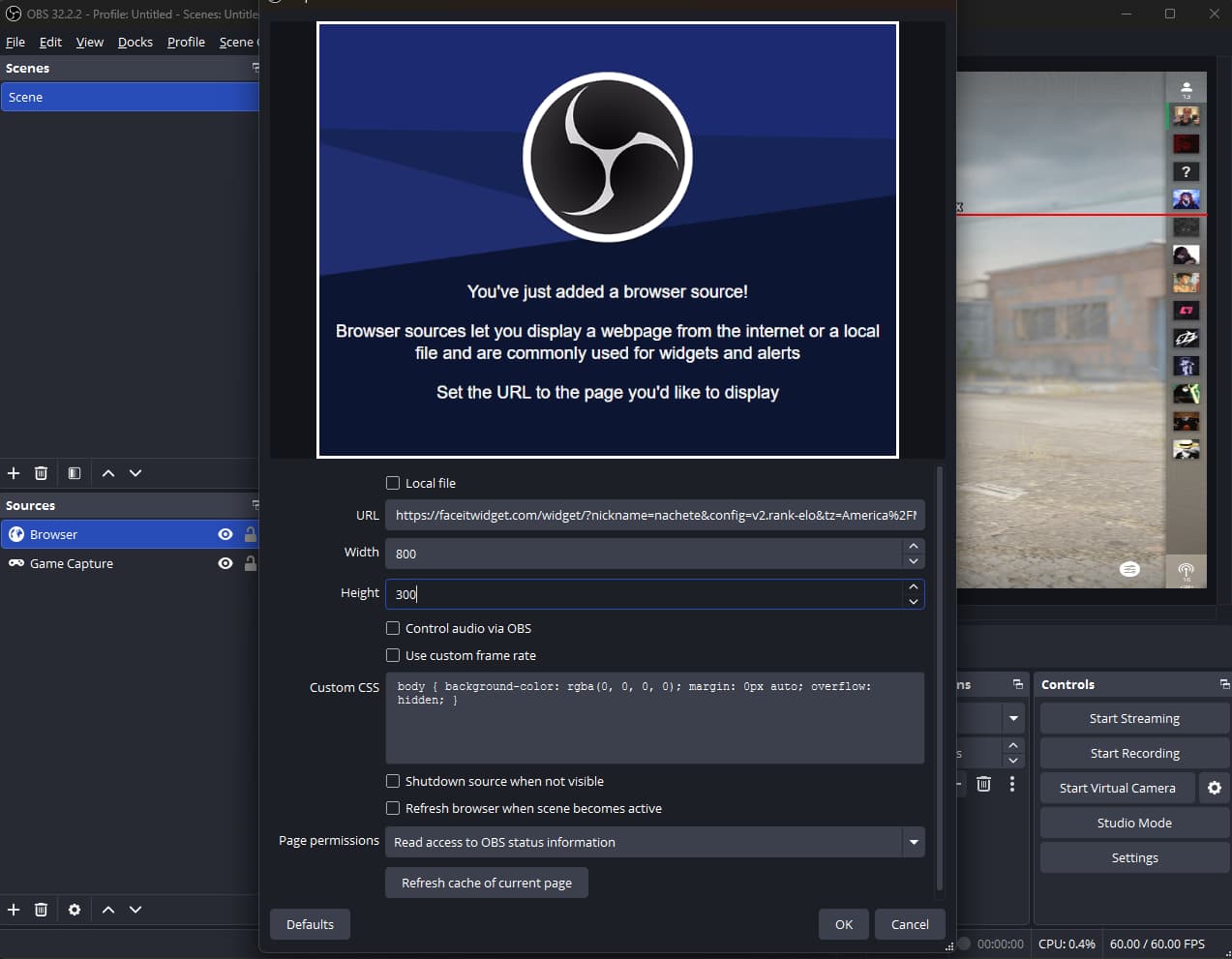This screenshot has height=959, width=1232.
Task: Enable Shutdown source when not visible
Action: 393,781
